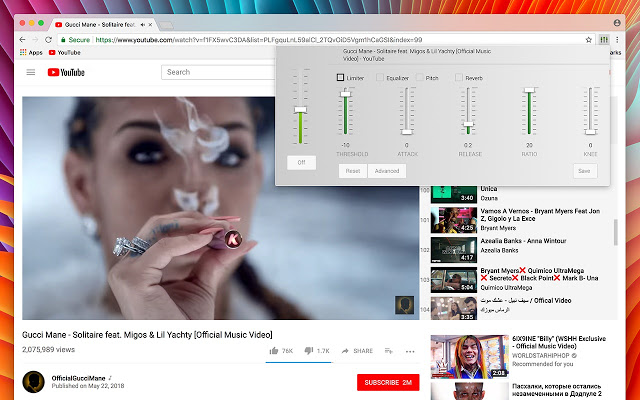Open the Apps grid shortcut
Image resolution: width=640 pixels, height=400 pixels.
(x=31, y=52)
